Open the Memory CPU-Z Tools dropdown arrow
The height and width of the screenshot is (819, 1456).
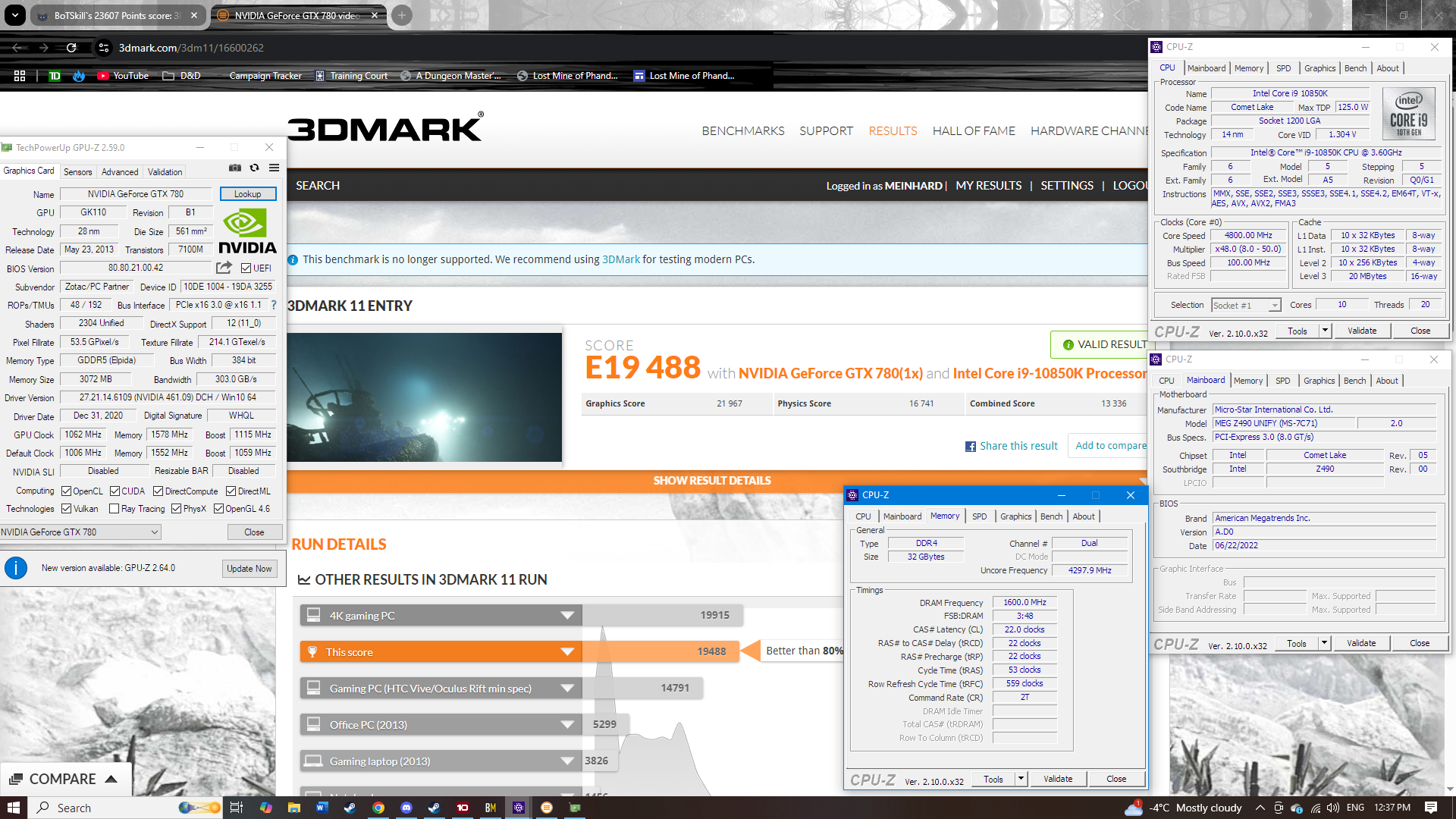click(1021, 779)
